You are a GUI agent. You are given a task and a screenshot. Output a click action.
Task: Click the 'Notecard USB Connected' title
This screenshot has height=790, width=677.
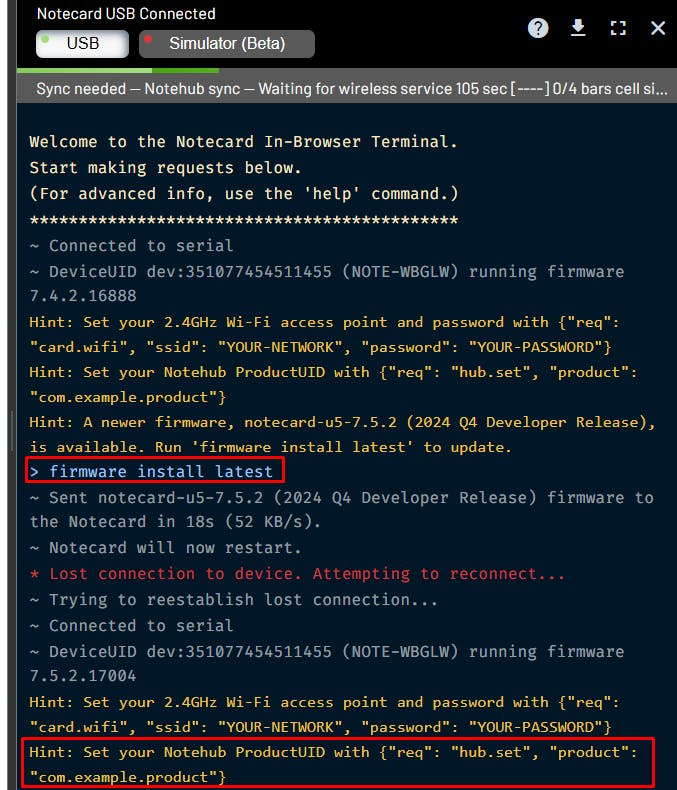pyautogui.click(x=126, y=14)
